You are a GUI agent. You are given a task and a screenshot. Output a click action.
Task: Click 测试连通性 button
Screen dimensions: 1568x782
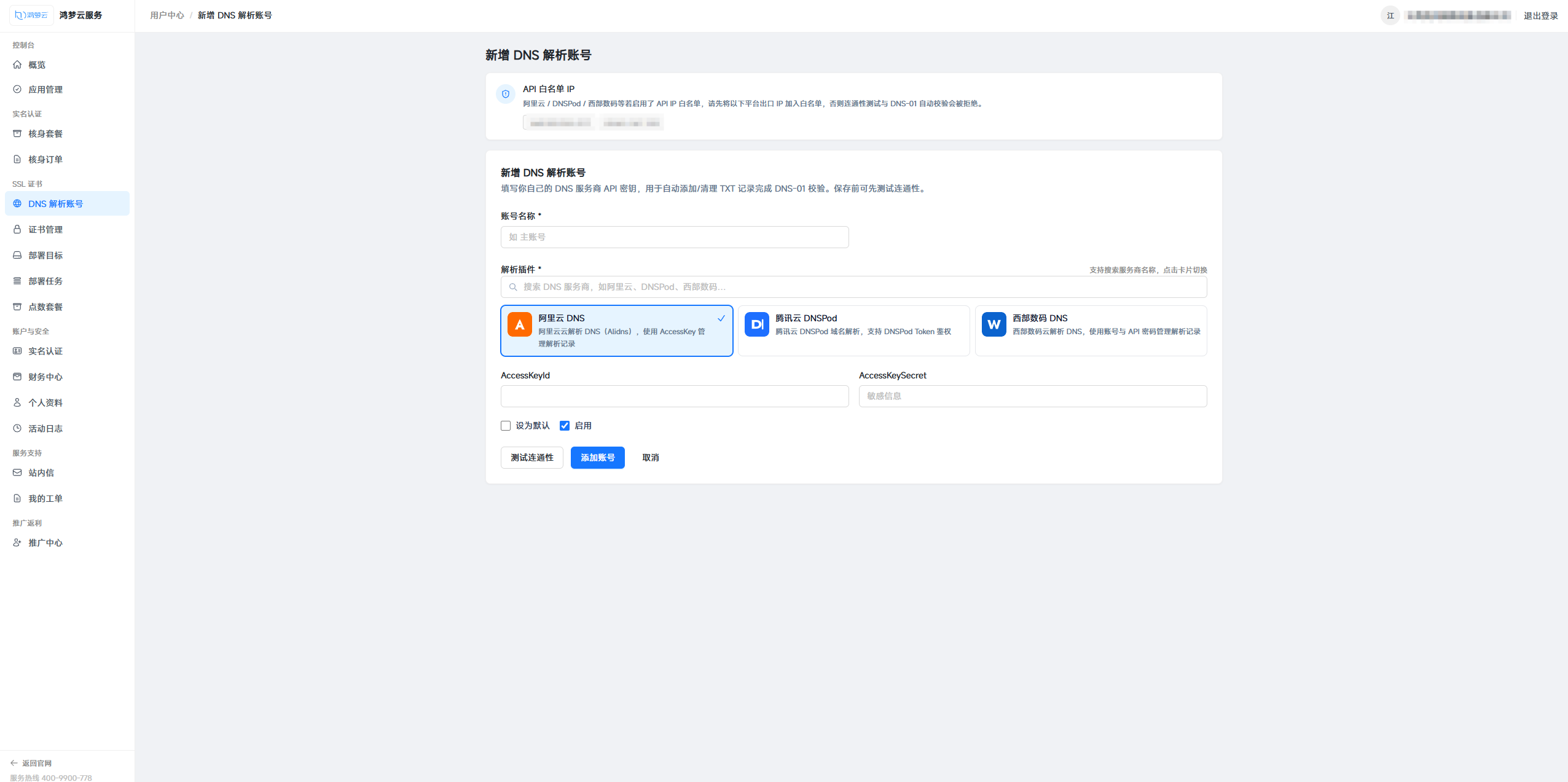point(532,458)
